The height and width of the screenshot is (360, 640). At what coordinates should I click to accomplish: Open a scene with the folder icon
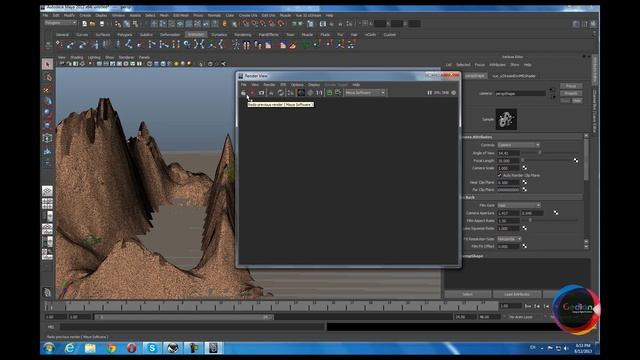tap(93, 24)
